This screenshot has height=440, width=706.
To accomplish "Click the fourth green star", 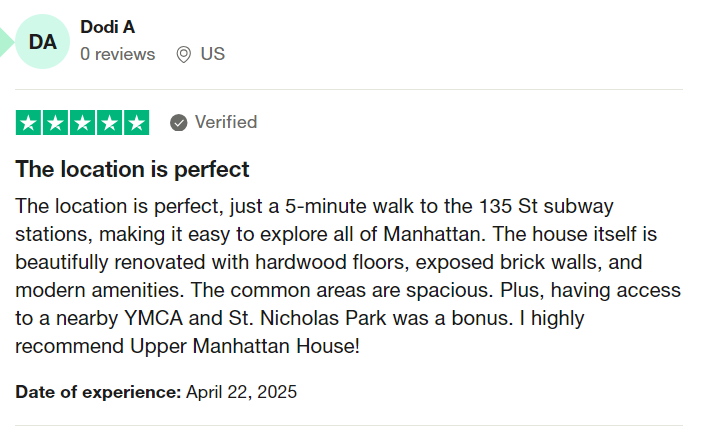I will 109,122.
